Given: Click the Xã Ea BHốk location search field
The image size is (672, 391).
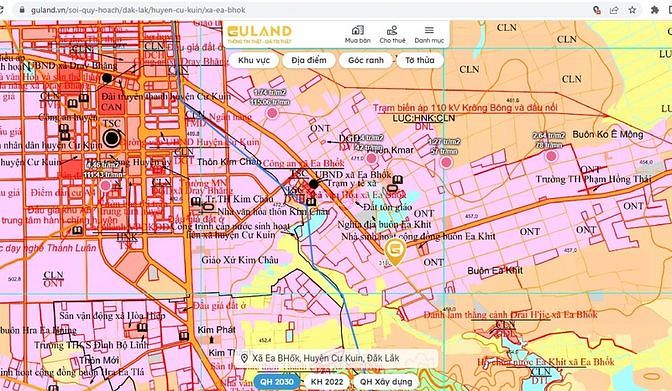Looking at the screenshot, I should [x=336, y=358].
